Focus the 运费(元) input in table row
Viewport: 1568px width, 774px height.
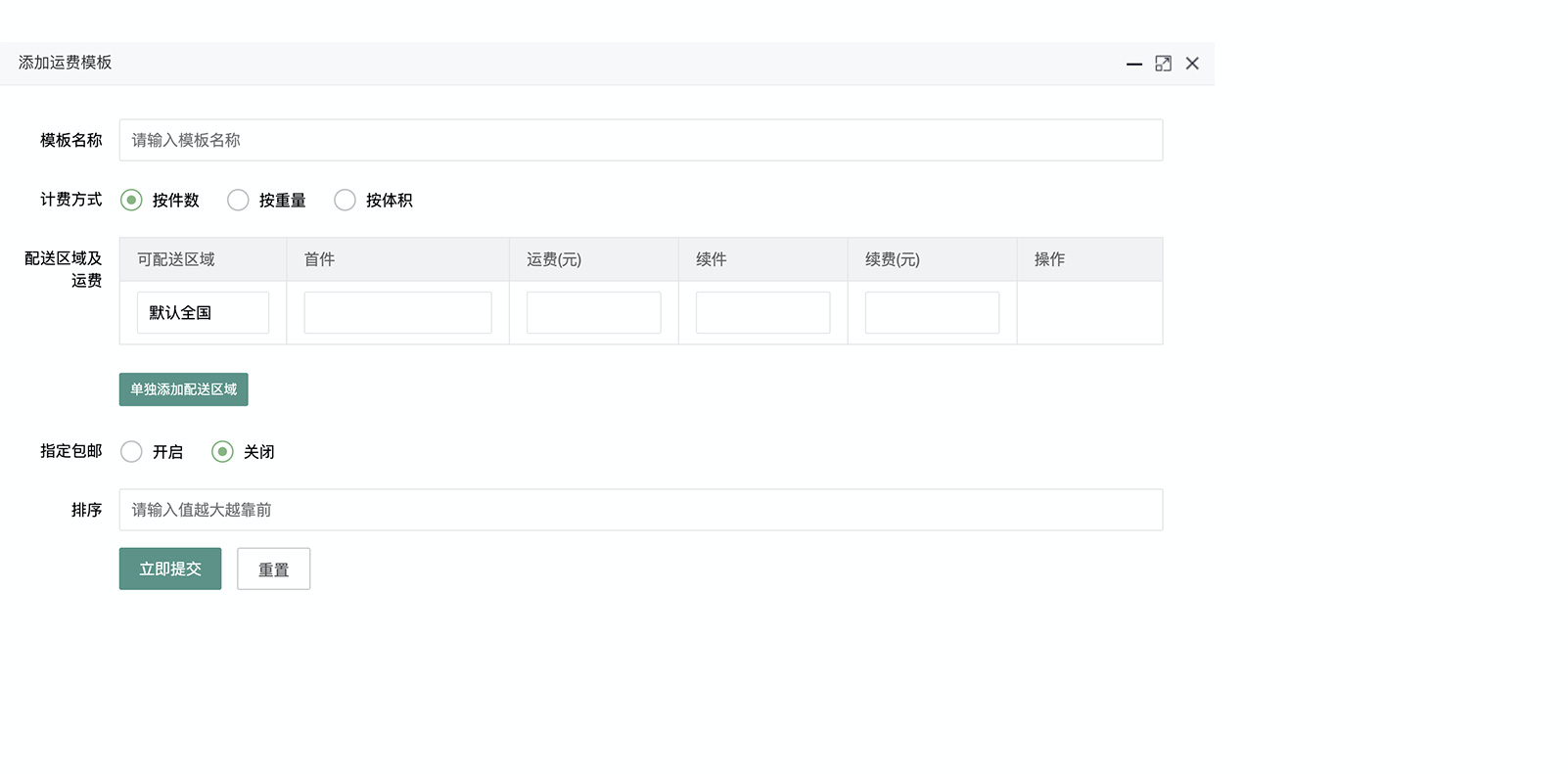click(594, 312)
